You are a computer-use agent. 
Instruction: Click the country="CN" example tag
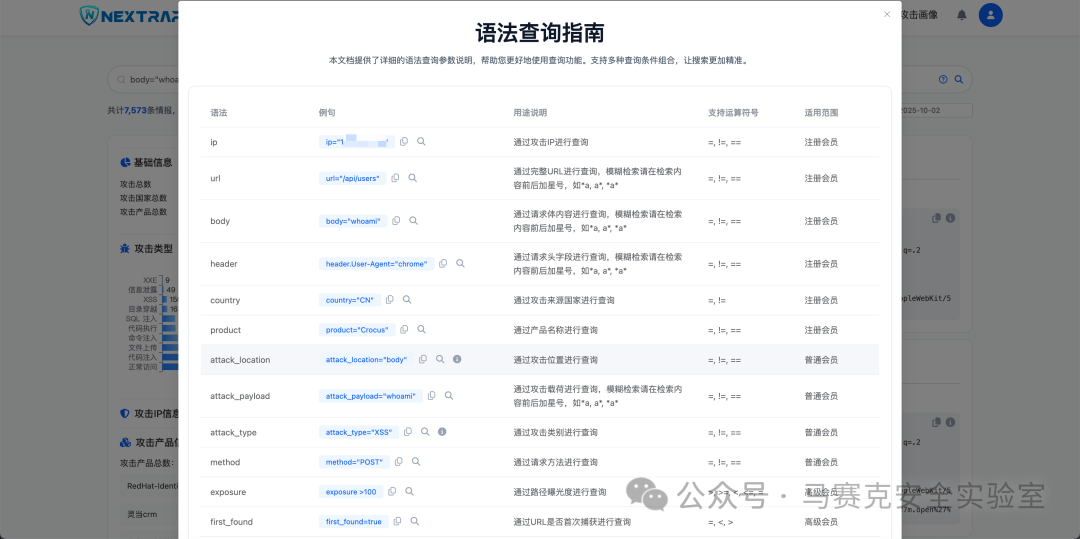click(x=350, y=300)
